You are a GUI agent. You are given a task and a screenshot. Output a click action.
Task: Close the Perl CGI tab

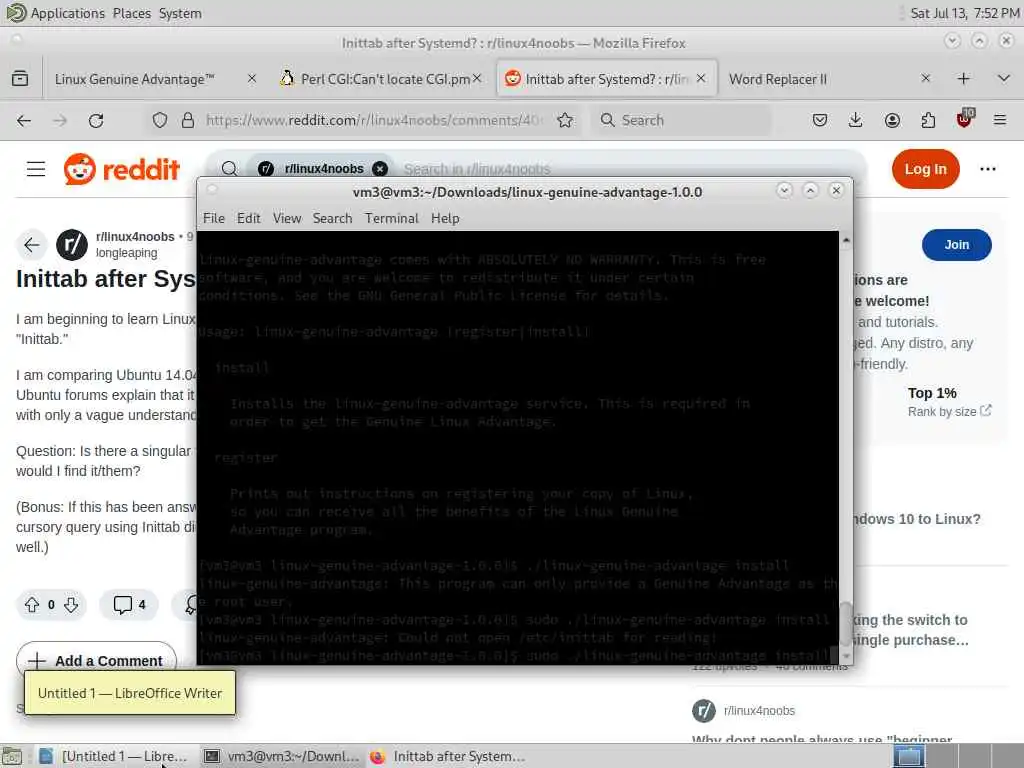477,79
